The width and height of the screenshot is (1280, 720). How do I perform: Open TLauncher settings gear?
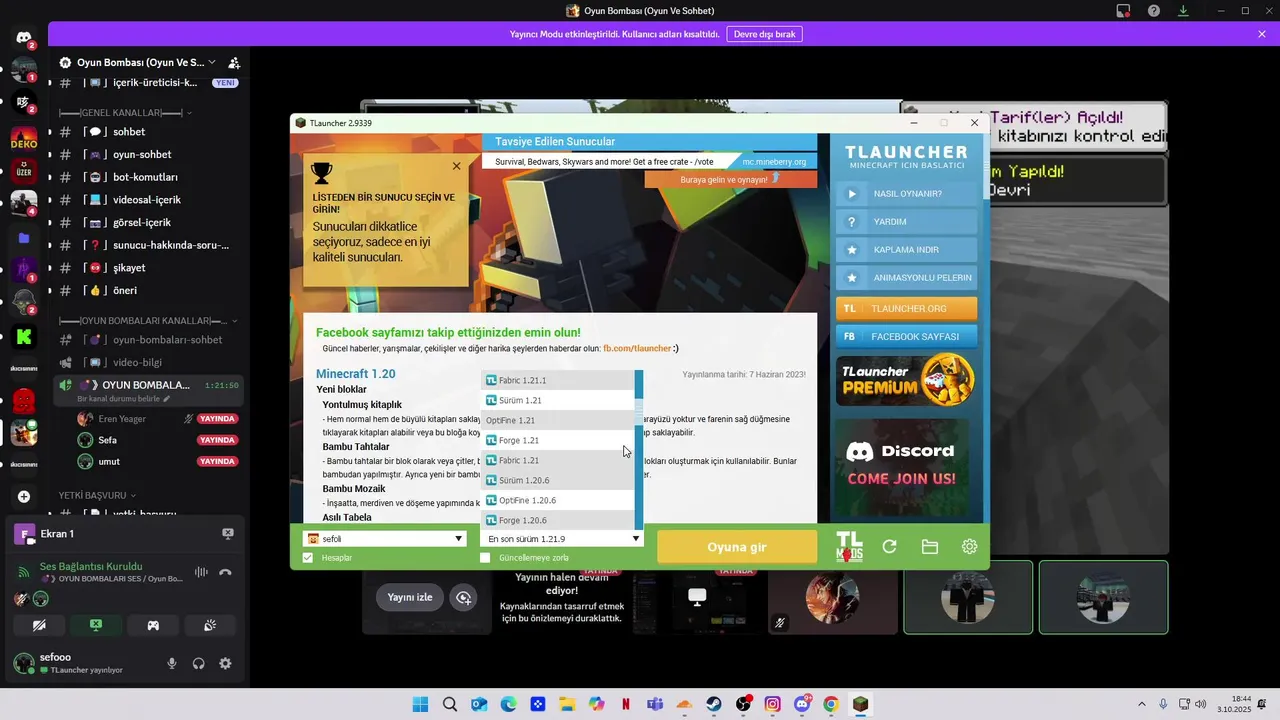point(969,547)
